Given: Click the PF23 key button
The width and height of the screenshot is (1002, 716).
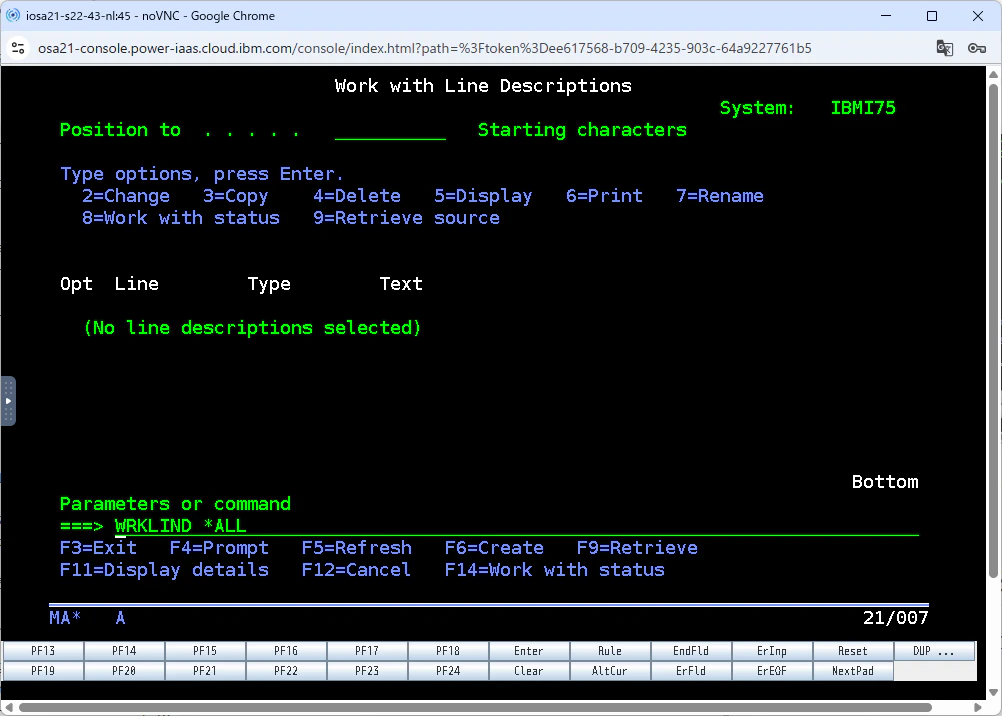Looking at the screenshot, I should tap(367, 671).
